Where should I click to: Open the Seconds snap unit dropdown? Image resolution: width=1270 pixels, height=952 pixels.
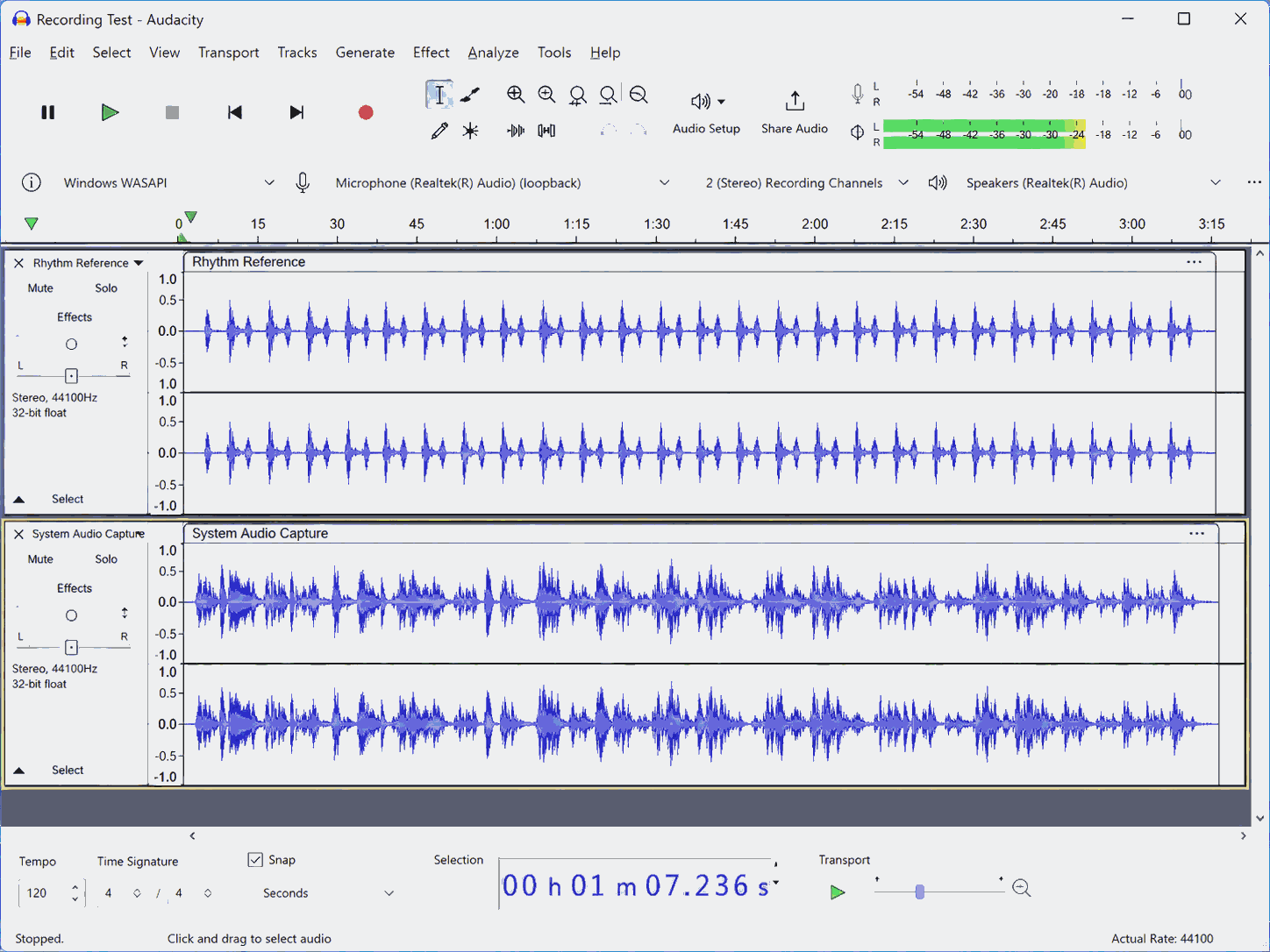(327, 893)
